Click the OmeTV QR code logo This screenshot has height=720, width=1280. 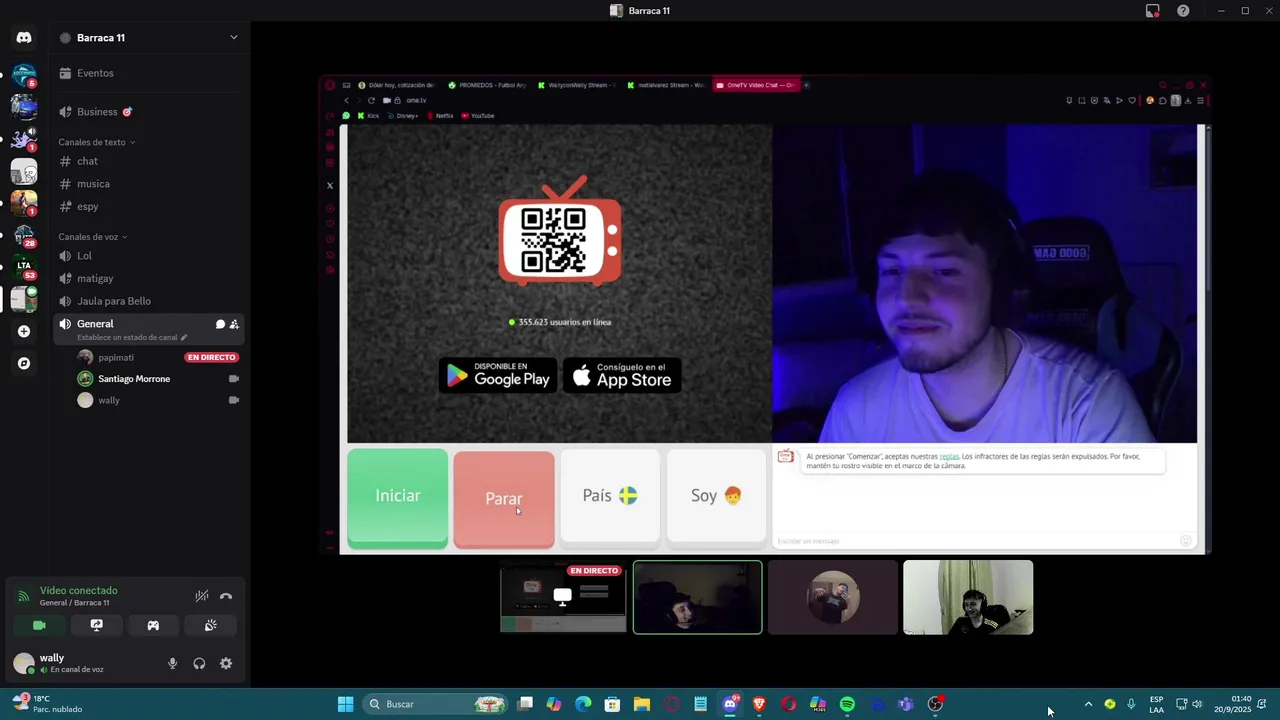[559, 233]
